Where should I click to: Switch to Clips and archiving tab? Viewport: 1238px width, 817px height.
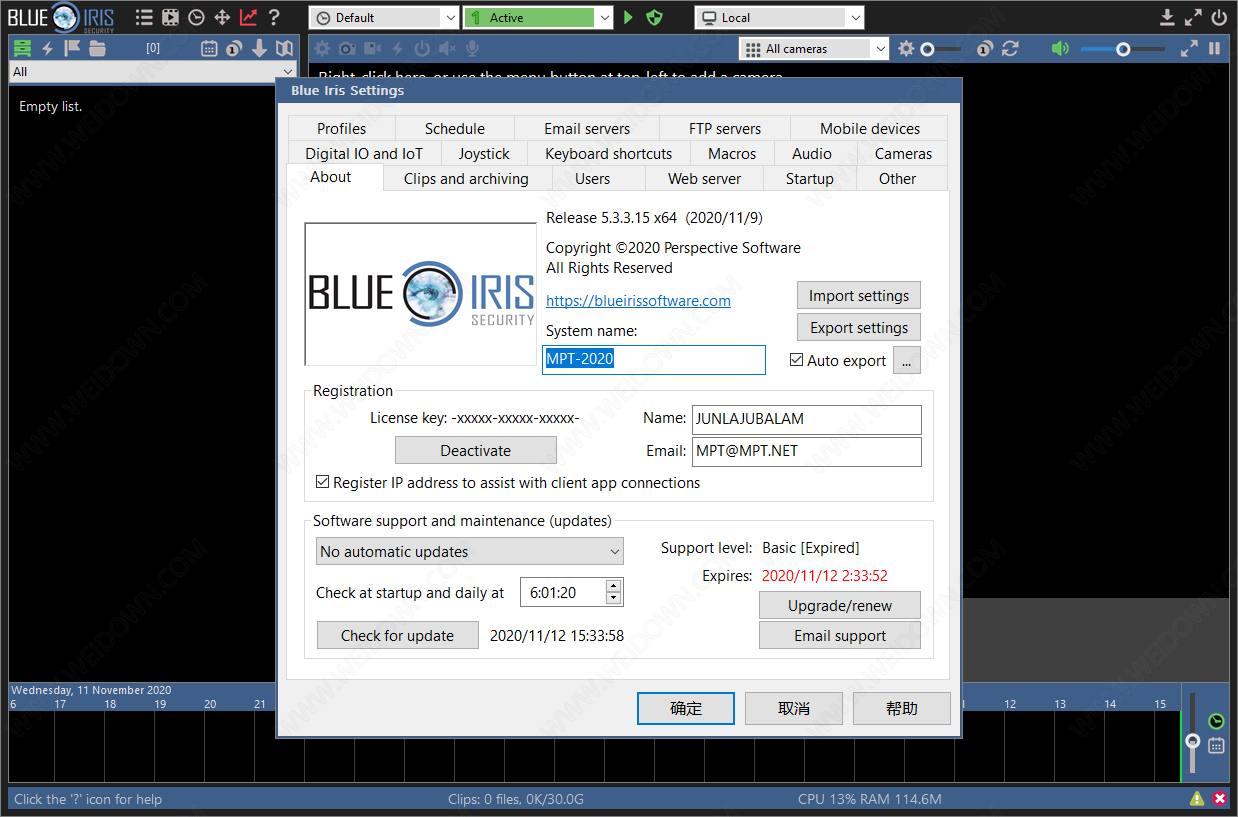coord(466,178)
